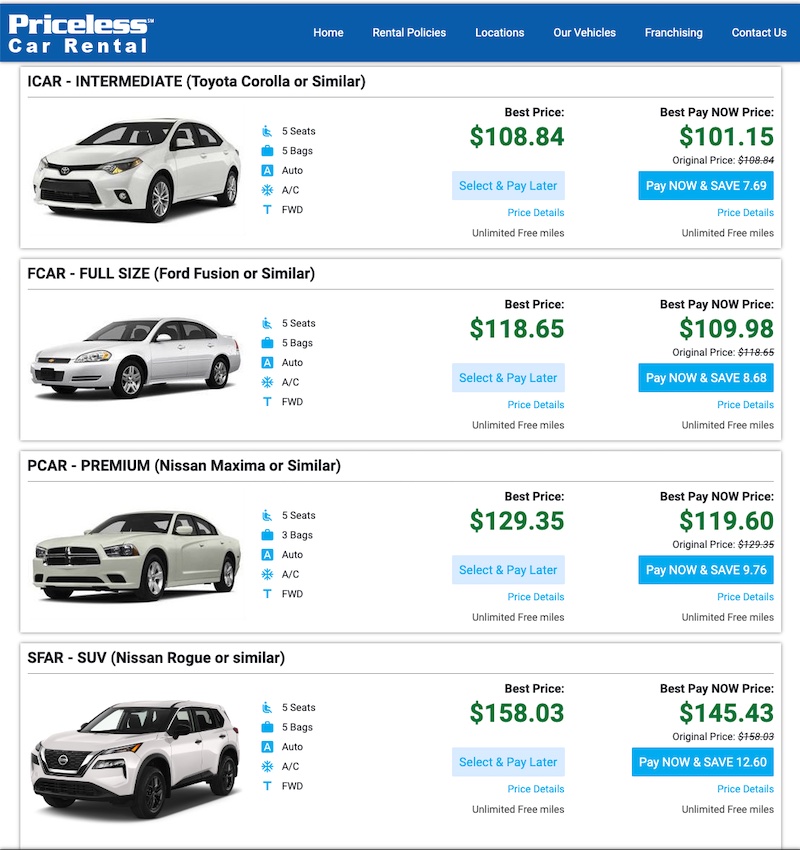The image size is (800, 850).
Task: Select & Pay Later for Toyota Corolla
Action: click(x=508, y=185)
